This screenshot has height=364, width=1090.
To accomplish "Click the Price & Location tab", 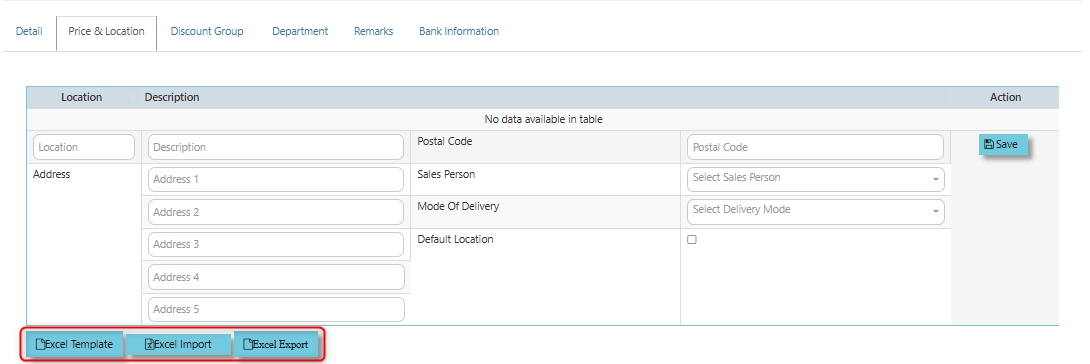I will pyautogui.click(x=106, y=31).
